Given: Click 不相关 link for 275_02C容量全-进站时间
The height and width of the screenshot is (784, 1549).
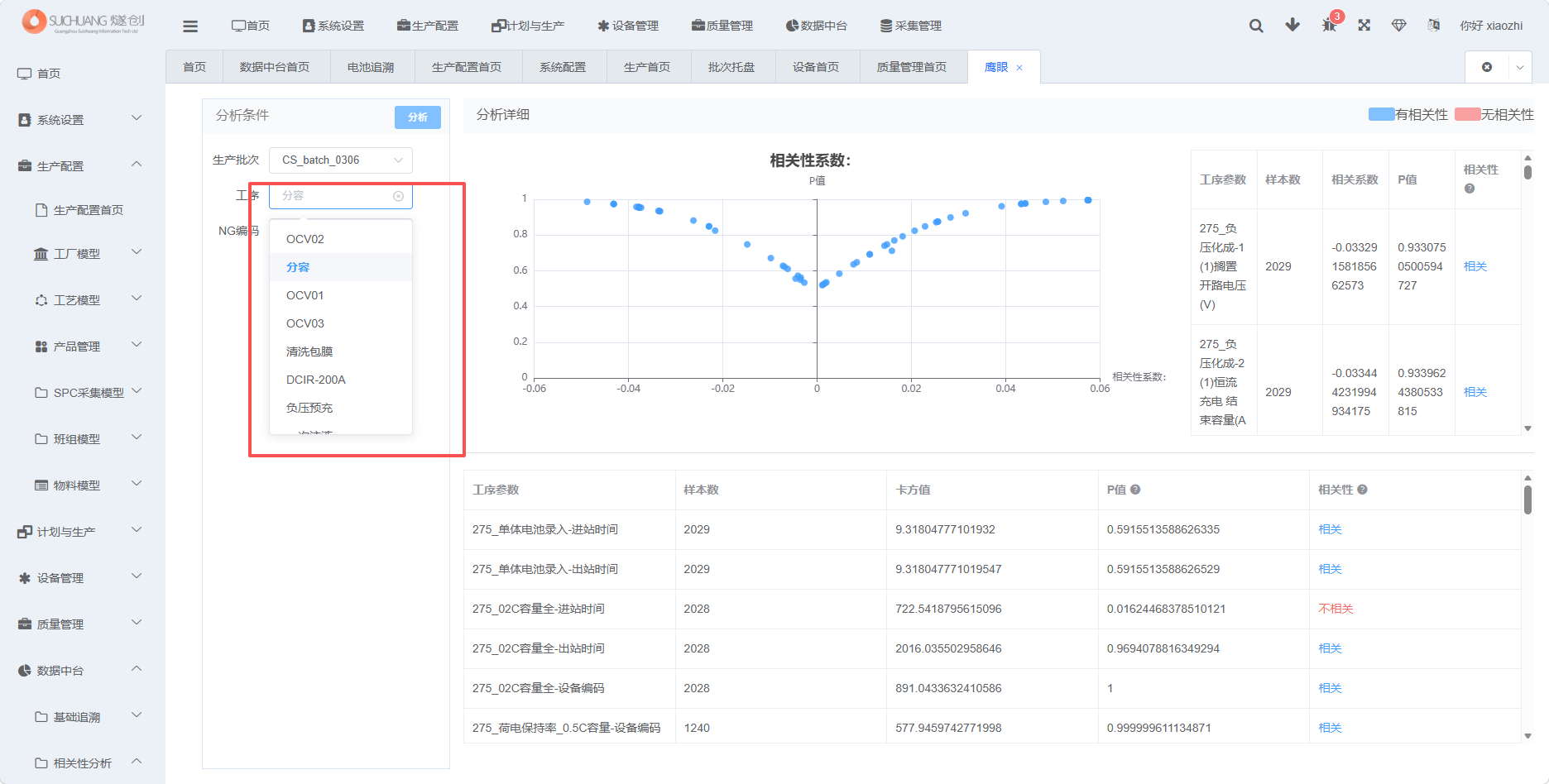Looking at the screenshot, I should pos(1336,609).
